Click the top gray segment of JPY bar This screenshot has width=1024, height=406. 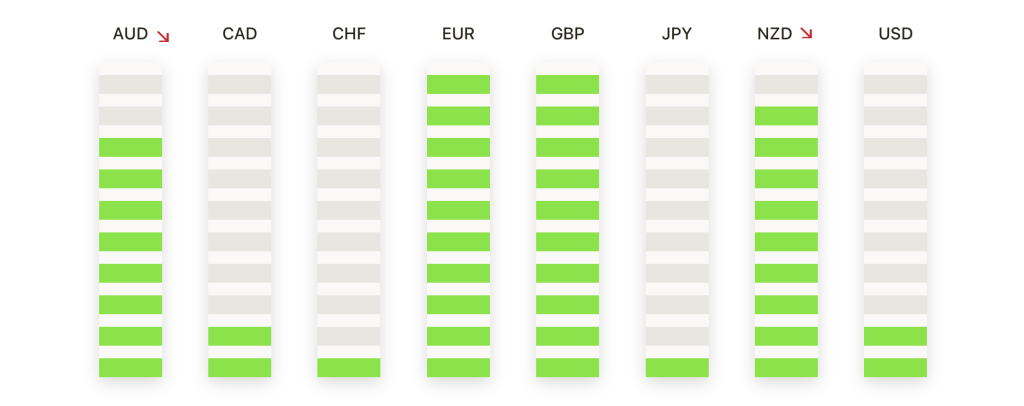pyautogui.click(x=677, y=84)
